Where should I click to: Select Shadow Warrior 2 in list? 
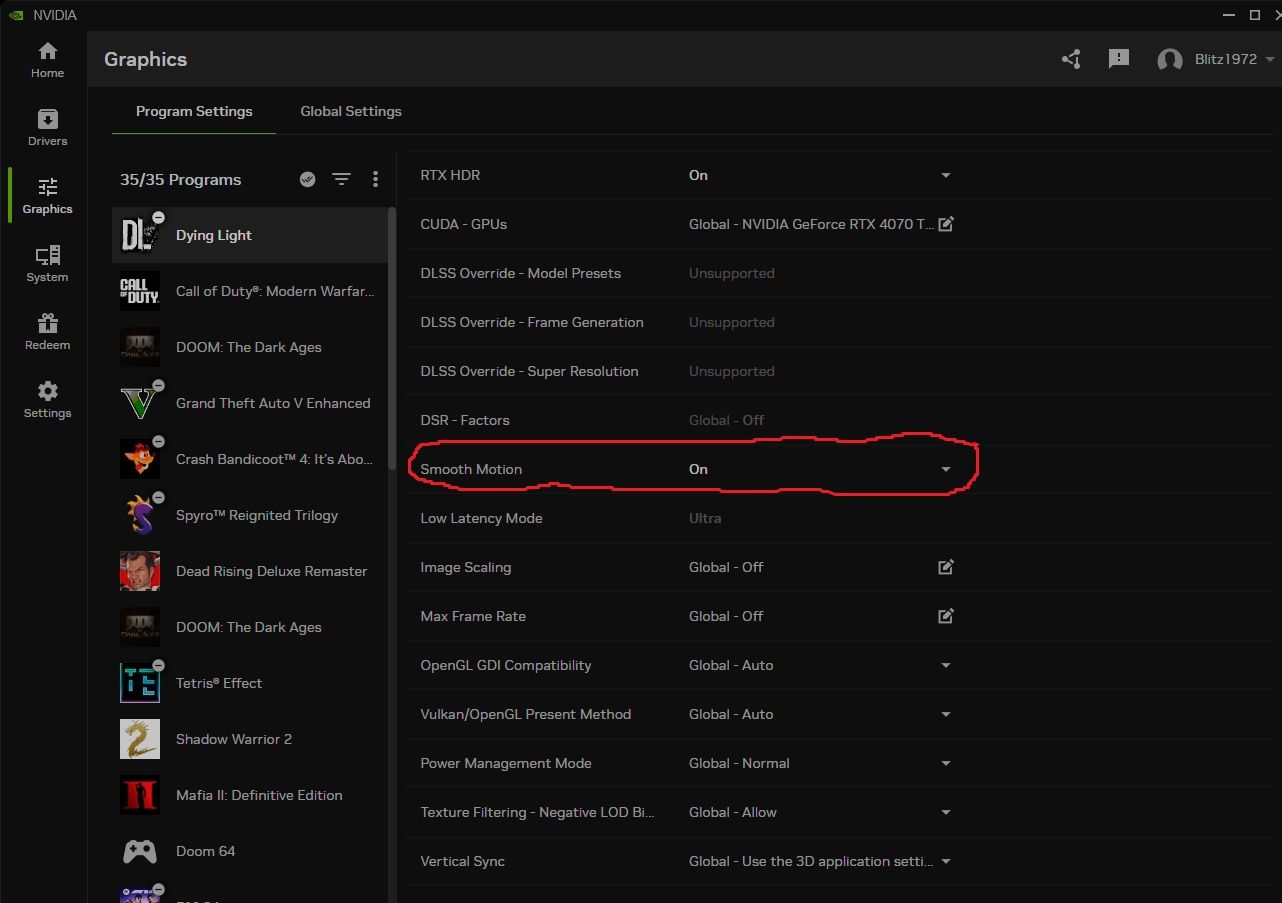(249, 739)
